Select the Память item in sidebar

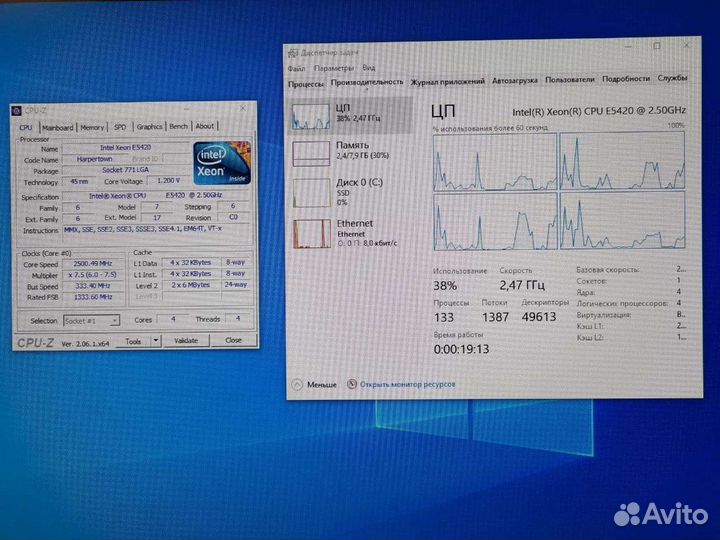(x=351, y=152)
